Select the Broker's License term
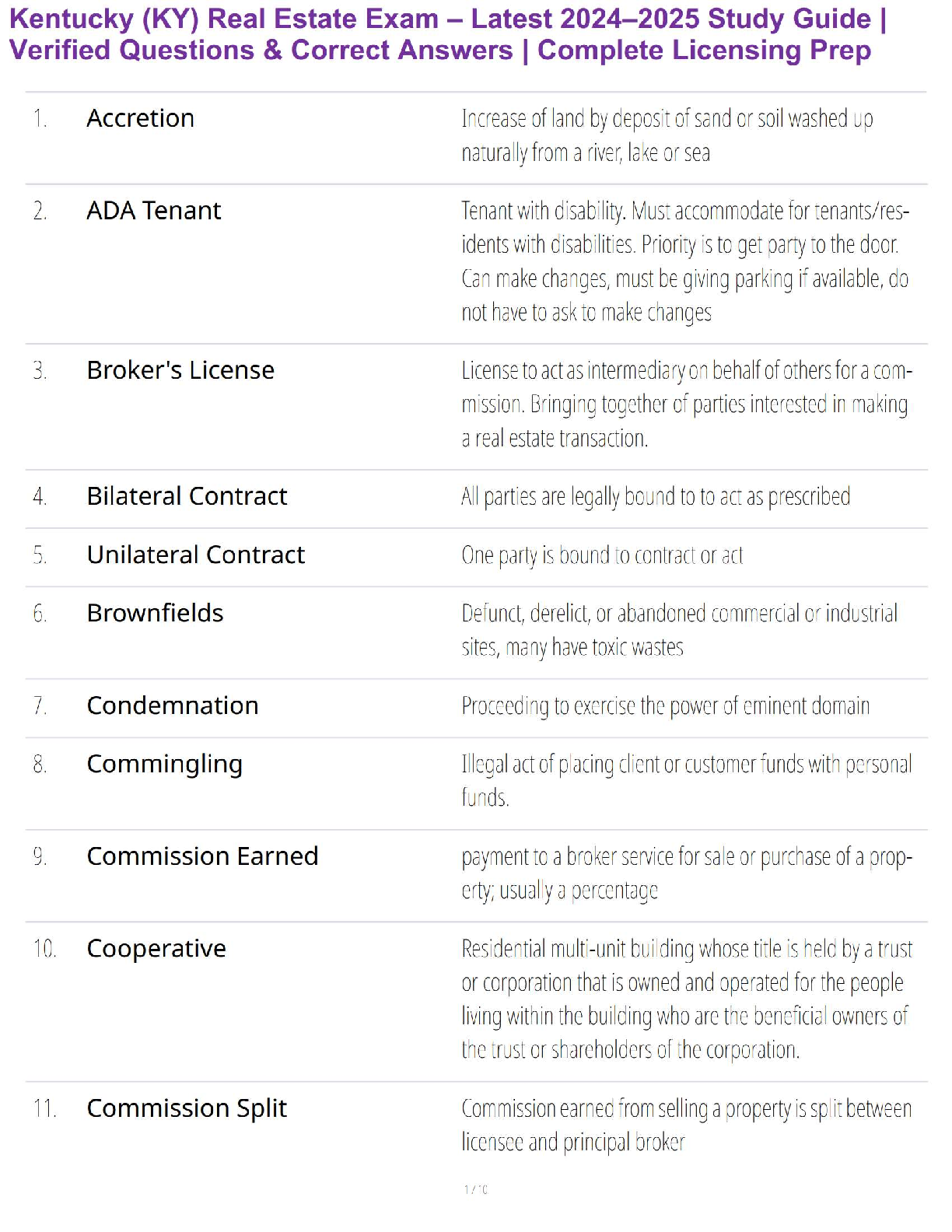The height and width of the screenshot is (1232, 952). pyautogui.click(x=180, y=370)
